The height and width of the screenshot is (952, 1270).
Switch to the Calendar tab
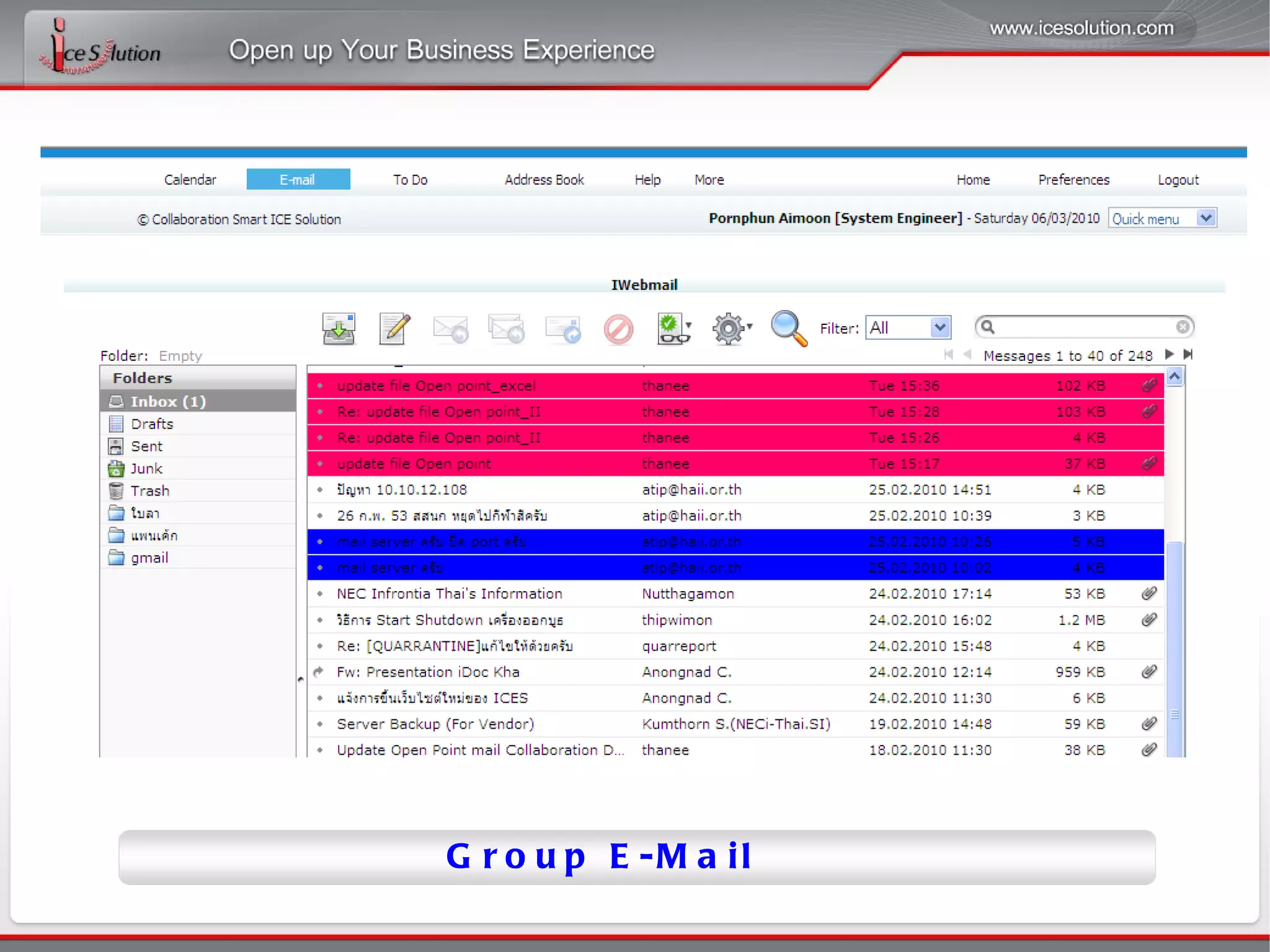pos(190,180)
